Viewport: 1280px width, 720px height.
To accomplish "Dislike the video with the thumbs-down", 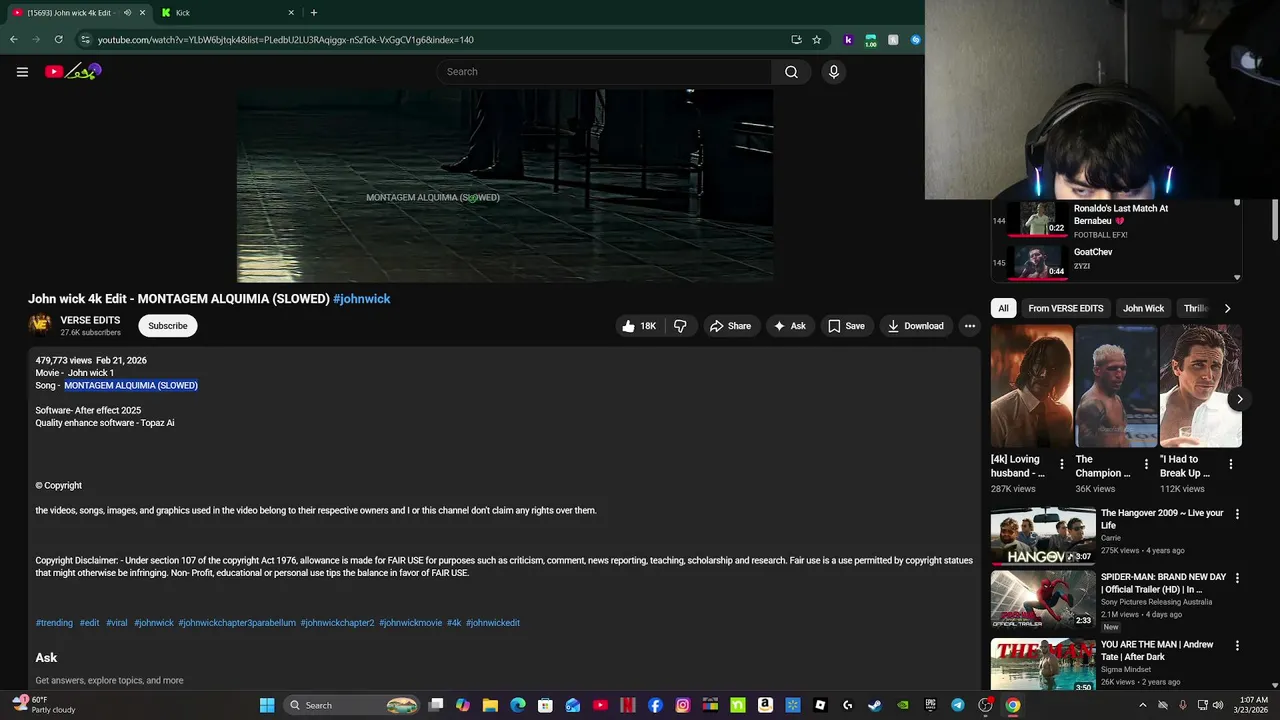I will (680, 326).
